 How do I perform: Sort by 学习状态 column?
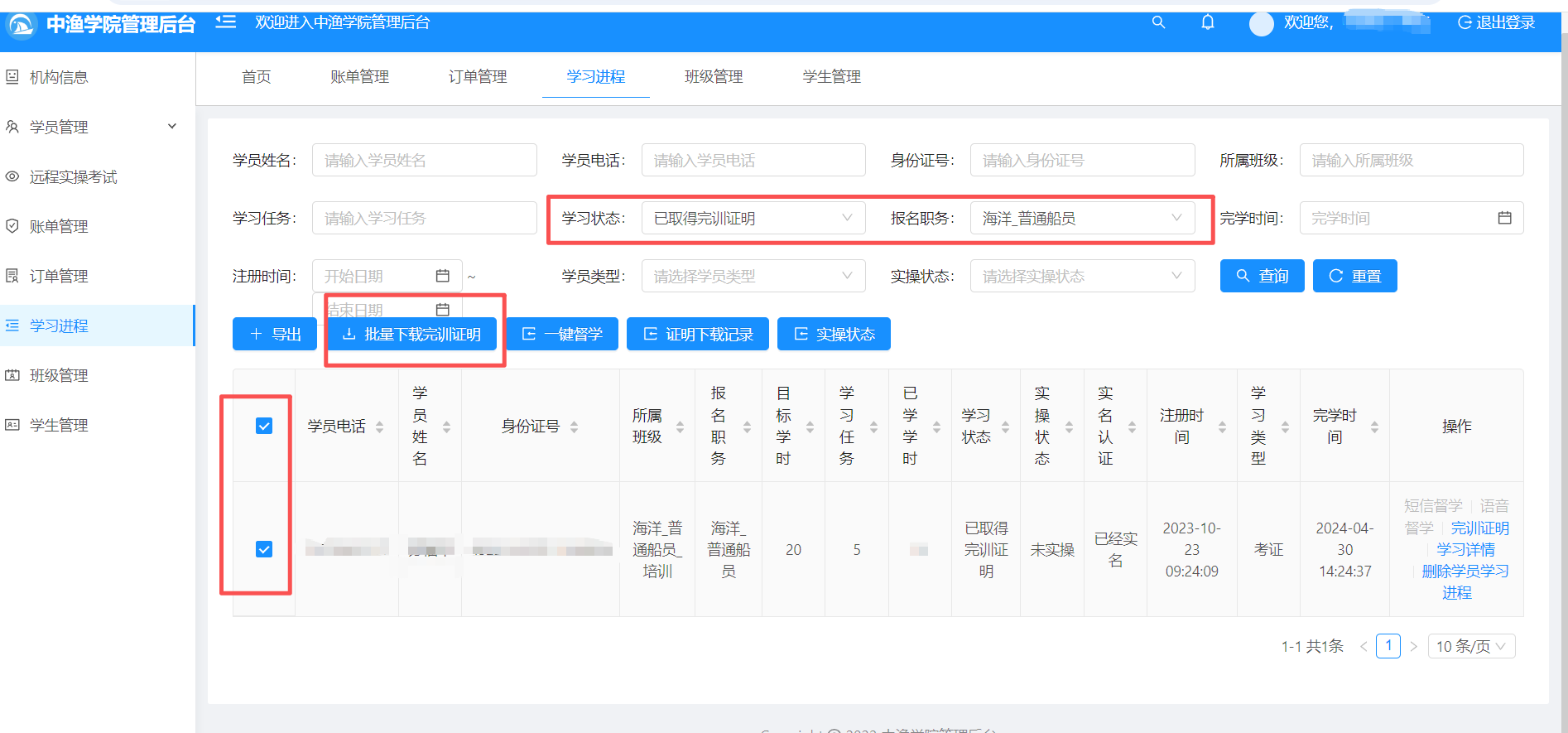1006,427
